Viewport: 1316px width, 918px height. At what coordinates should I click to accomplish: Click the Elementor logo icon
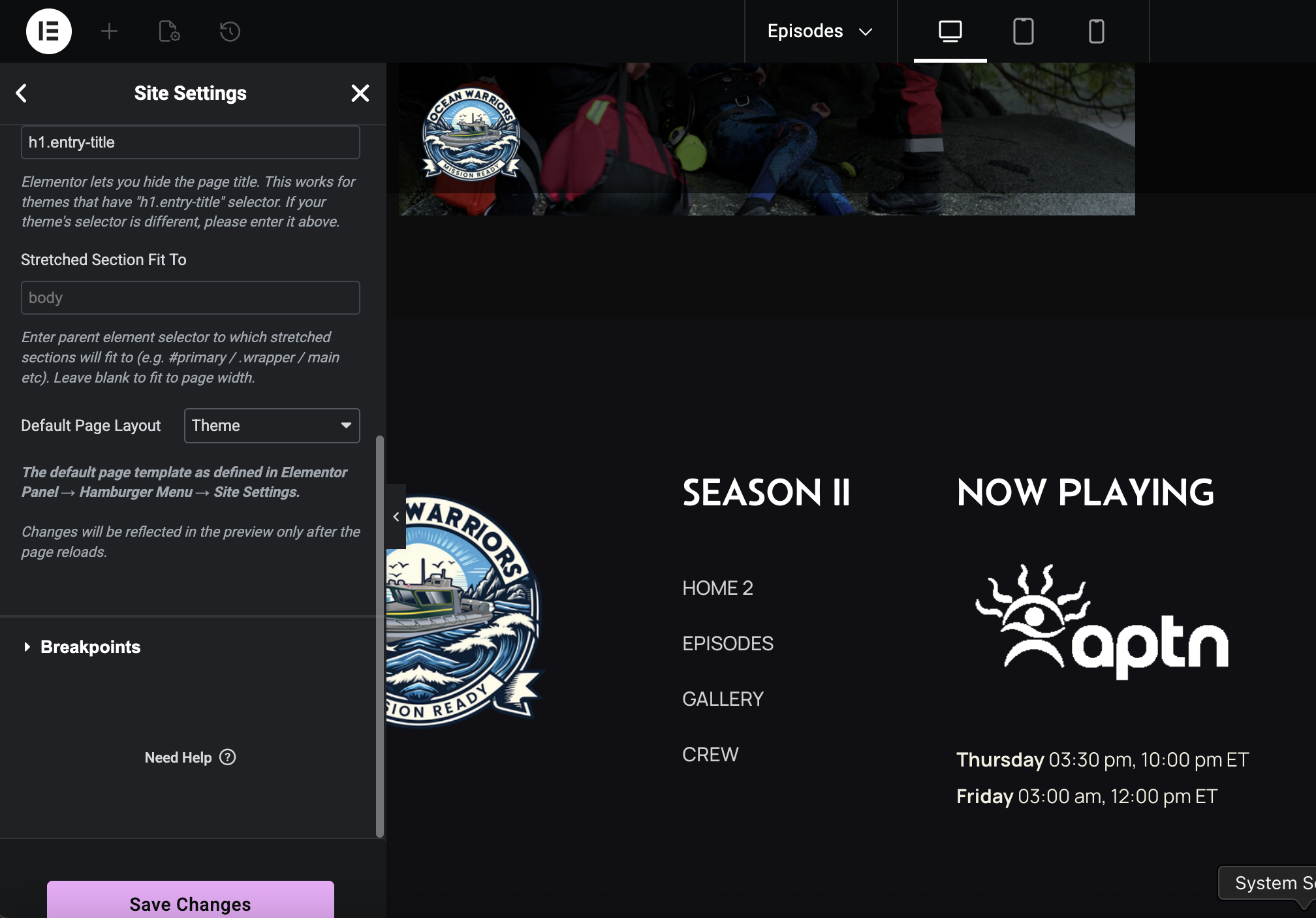pyautogui.click(x=48, y=31)
